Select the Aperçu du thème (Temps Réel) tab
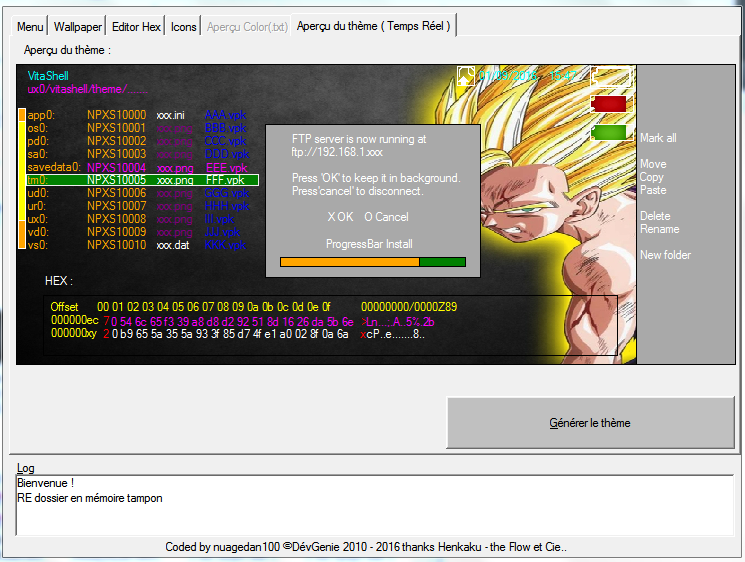This screenshot has height=562, width=745. 373,26
